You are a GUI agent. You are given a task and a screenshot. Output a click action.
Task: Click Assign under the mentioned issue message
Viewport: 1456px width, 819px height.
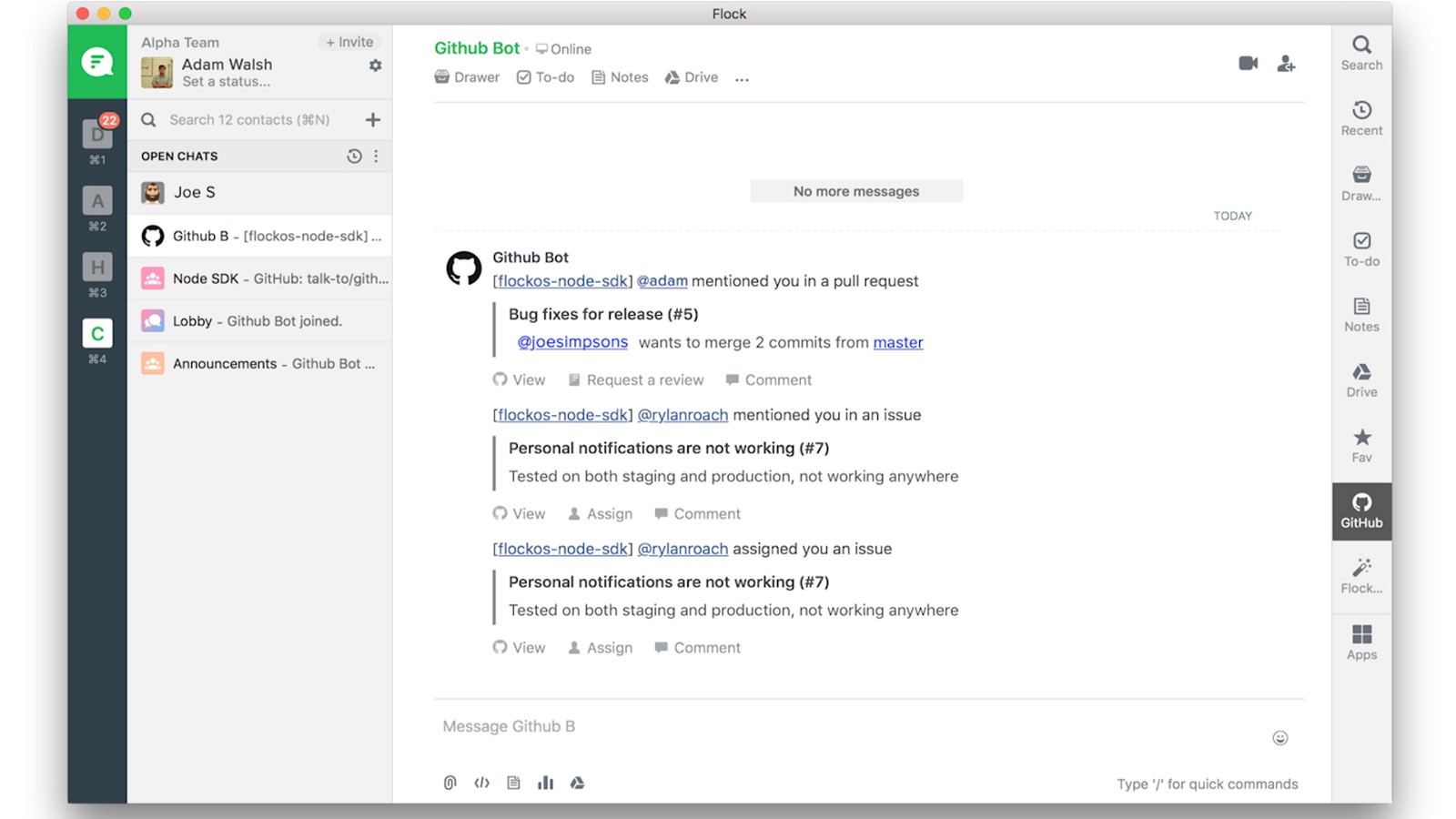(x=600, y=513)
